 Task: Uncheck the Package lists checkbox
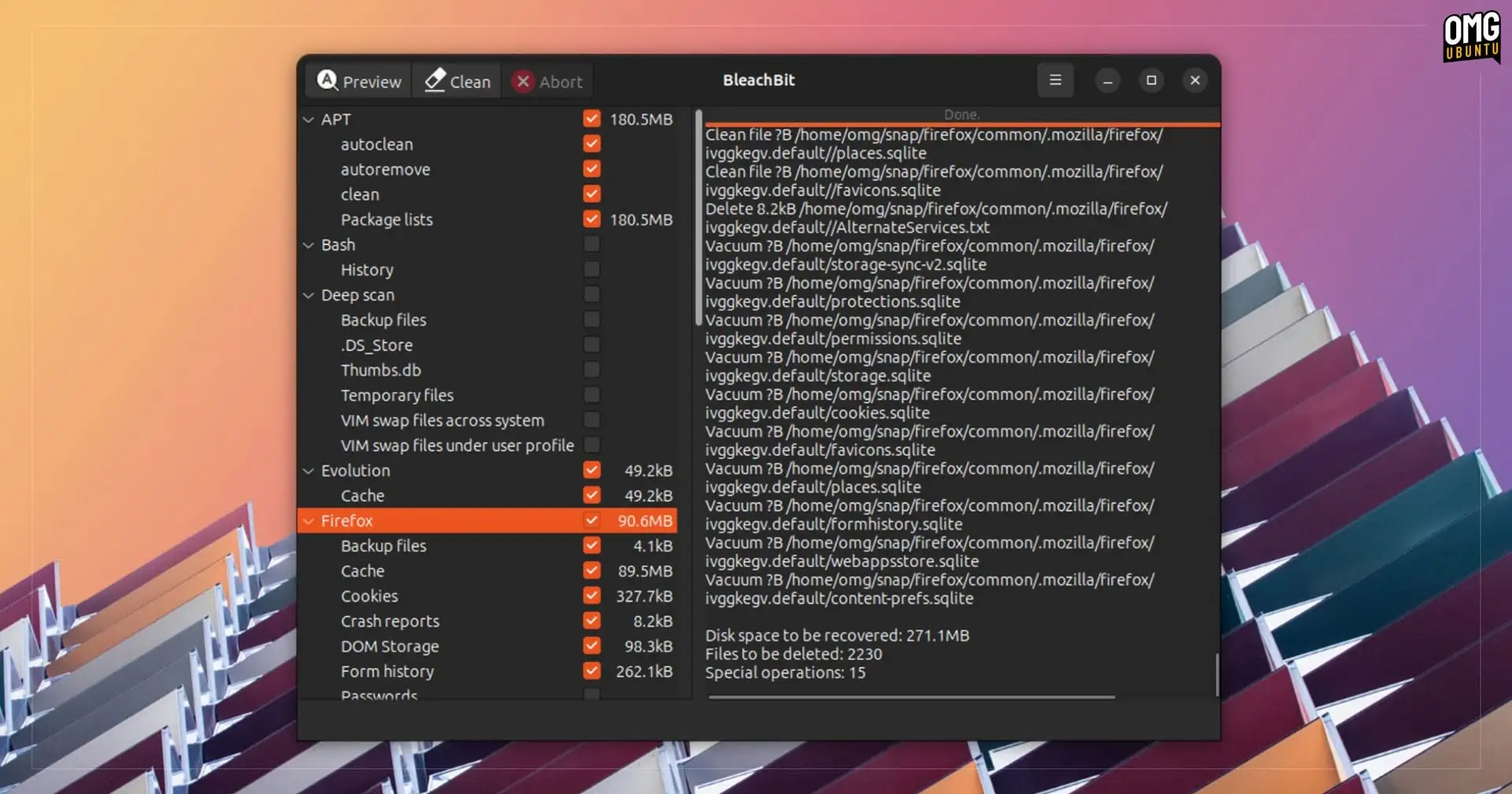pyautogui.click(x=591, y=219)
